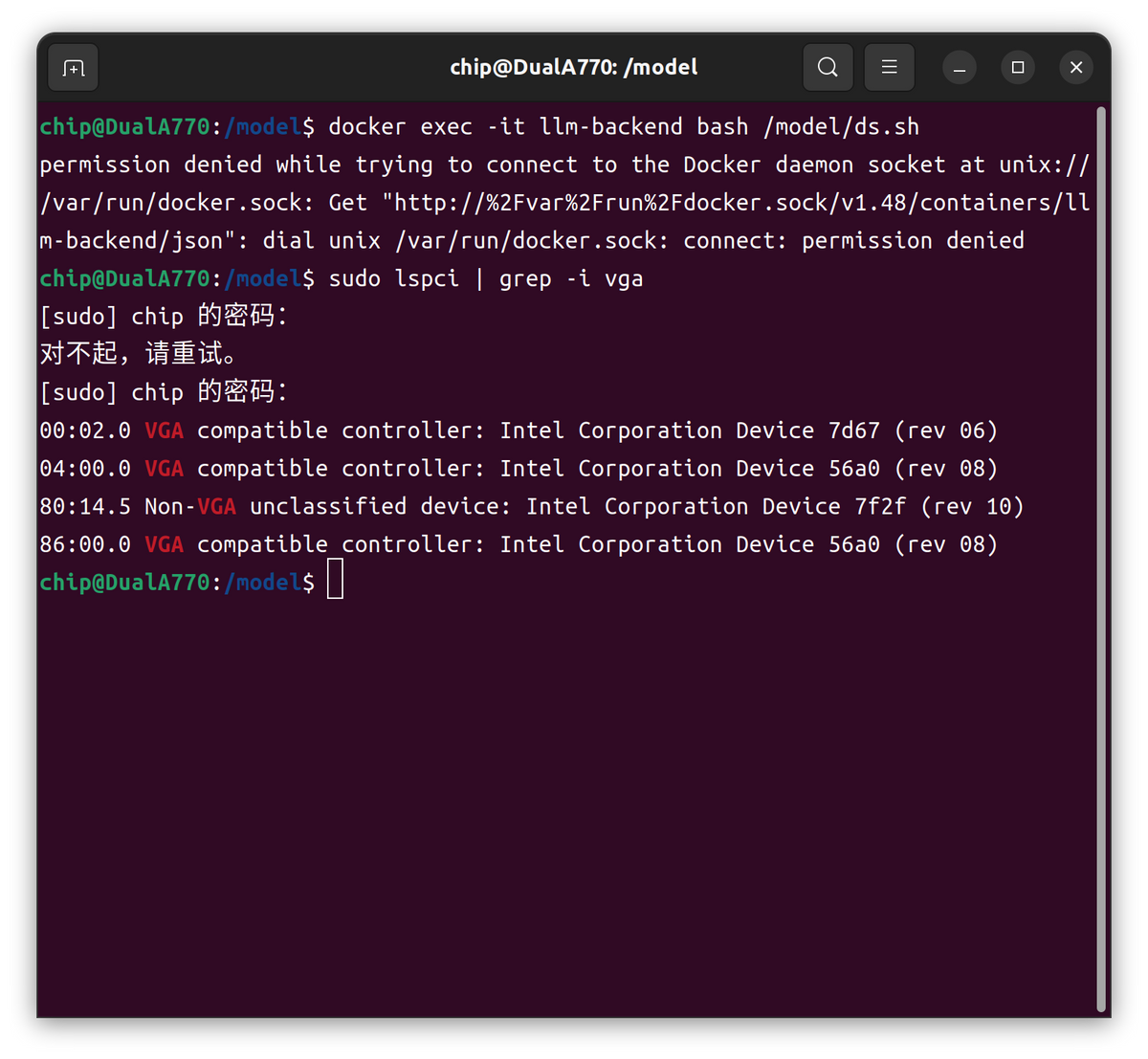Click the '00:02.0 VGA ... Device 7d67' line
This screenshot has height=1059, width=1148.
click(519, 430)
